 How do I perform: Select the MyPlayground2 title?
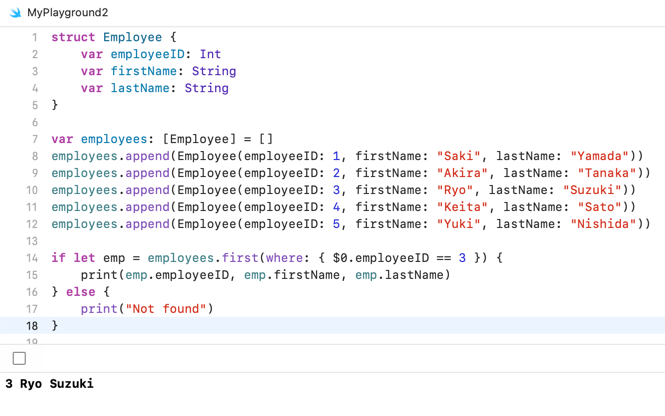click(x=68, y=13)
